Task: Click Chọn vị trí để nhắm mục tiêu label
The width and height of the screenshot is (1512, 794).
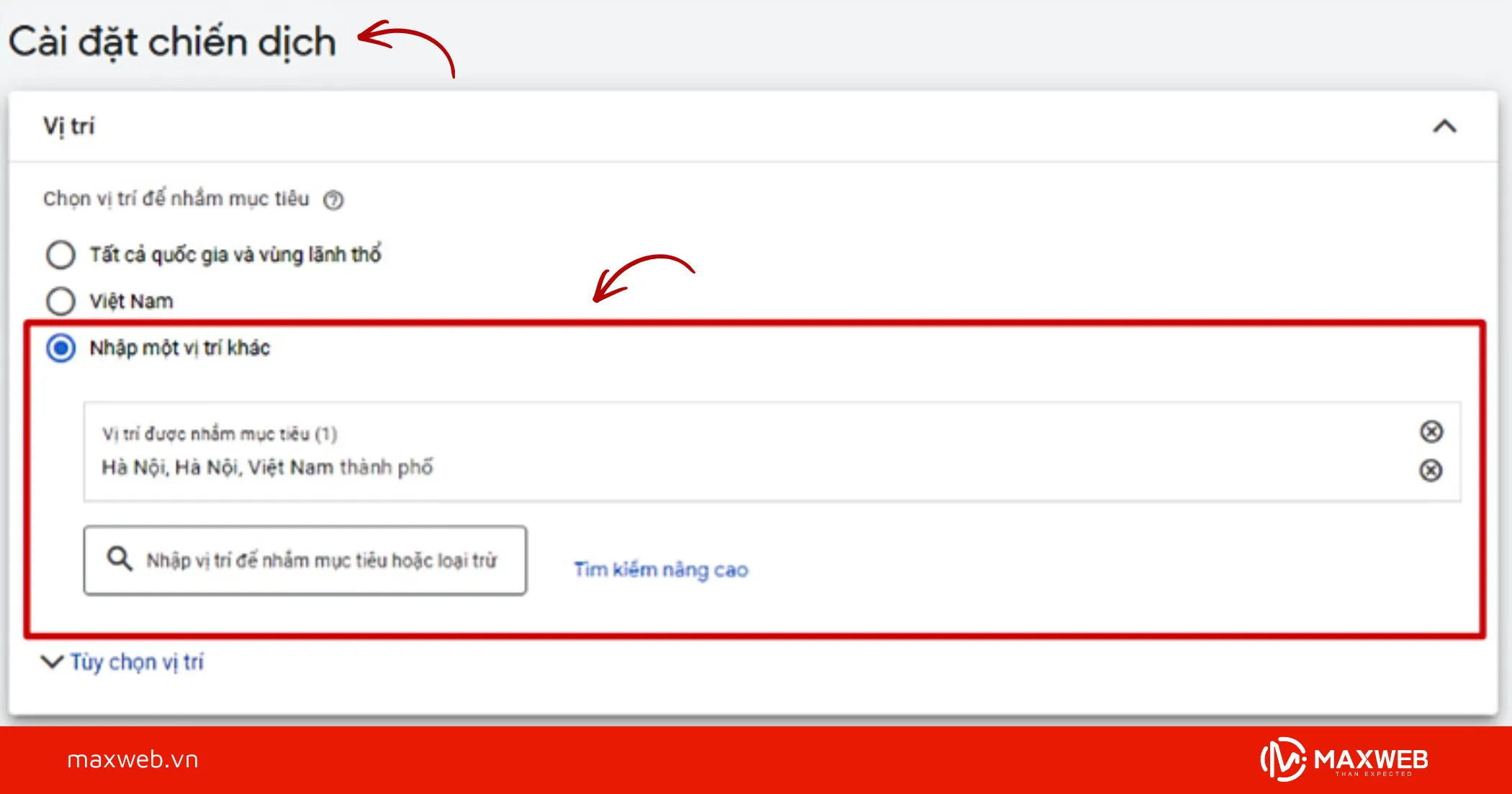Action: point(176,199)
